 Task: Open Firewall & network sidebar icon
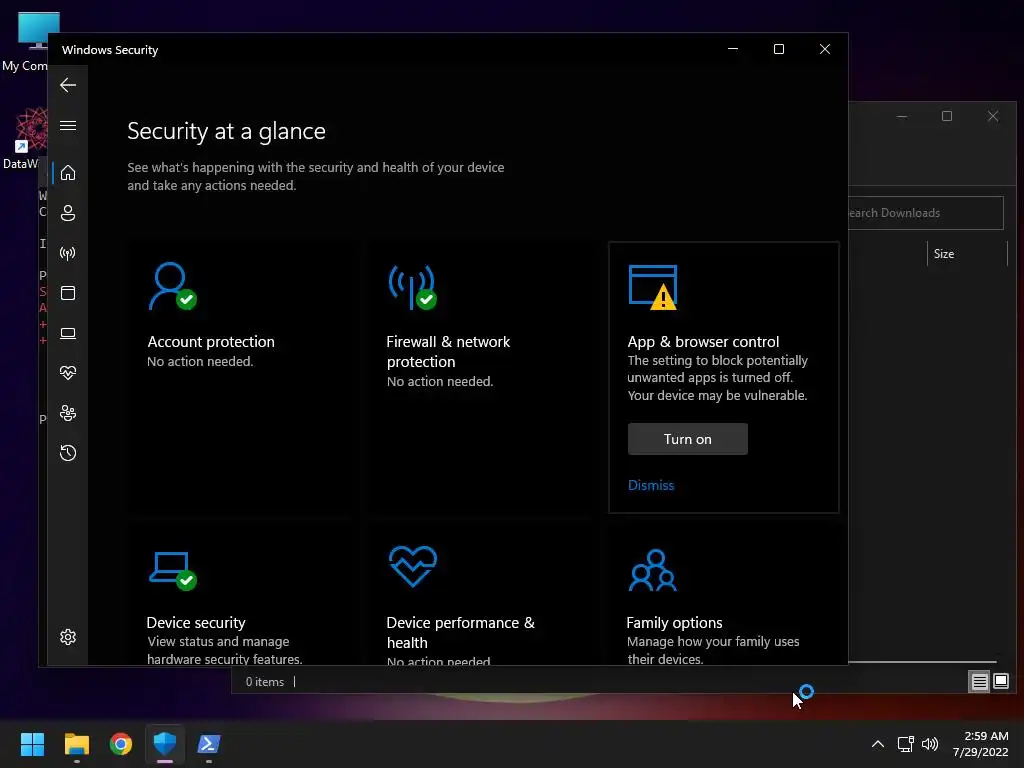point(68,253)
